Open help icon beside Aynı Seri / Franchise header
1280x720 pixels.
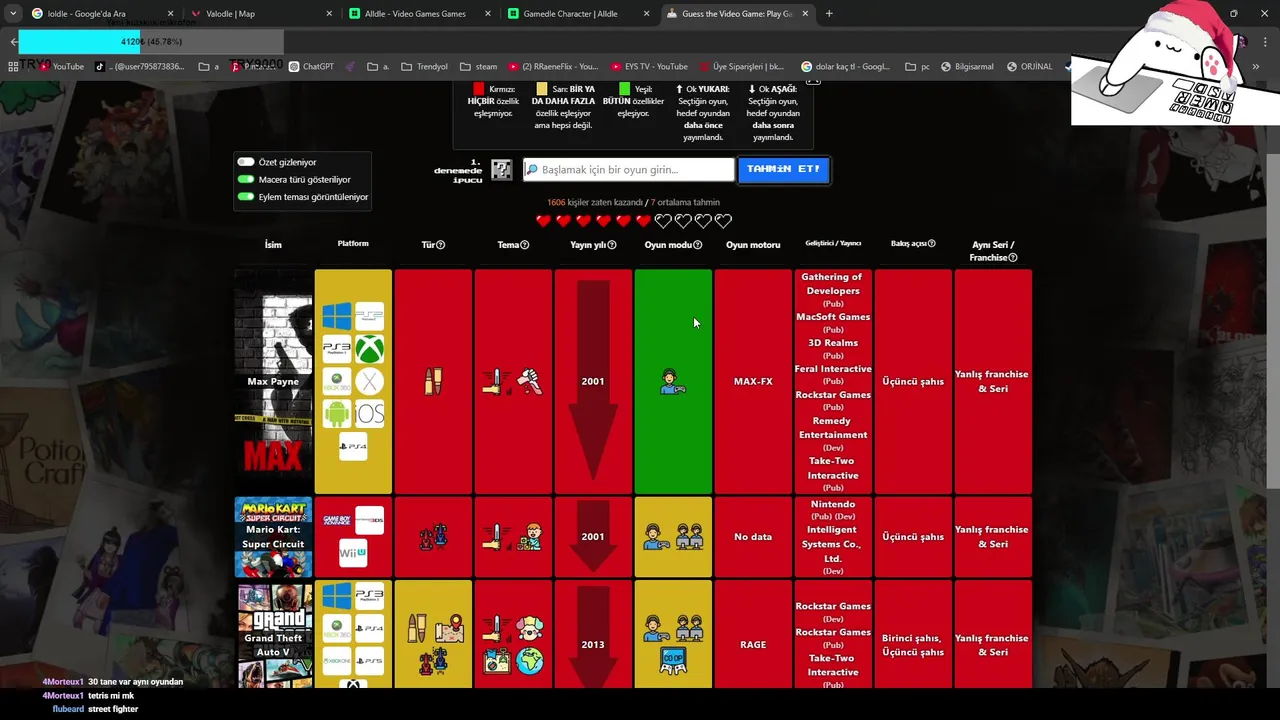tap(1013, 258)
